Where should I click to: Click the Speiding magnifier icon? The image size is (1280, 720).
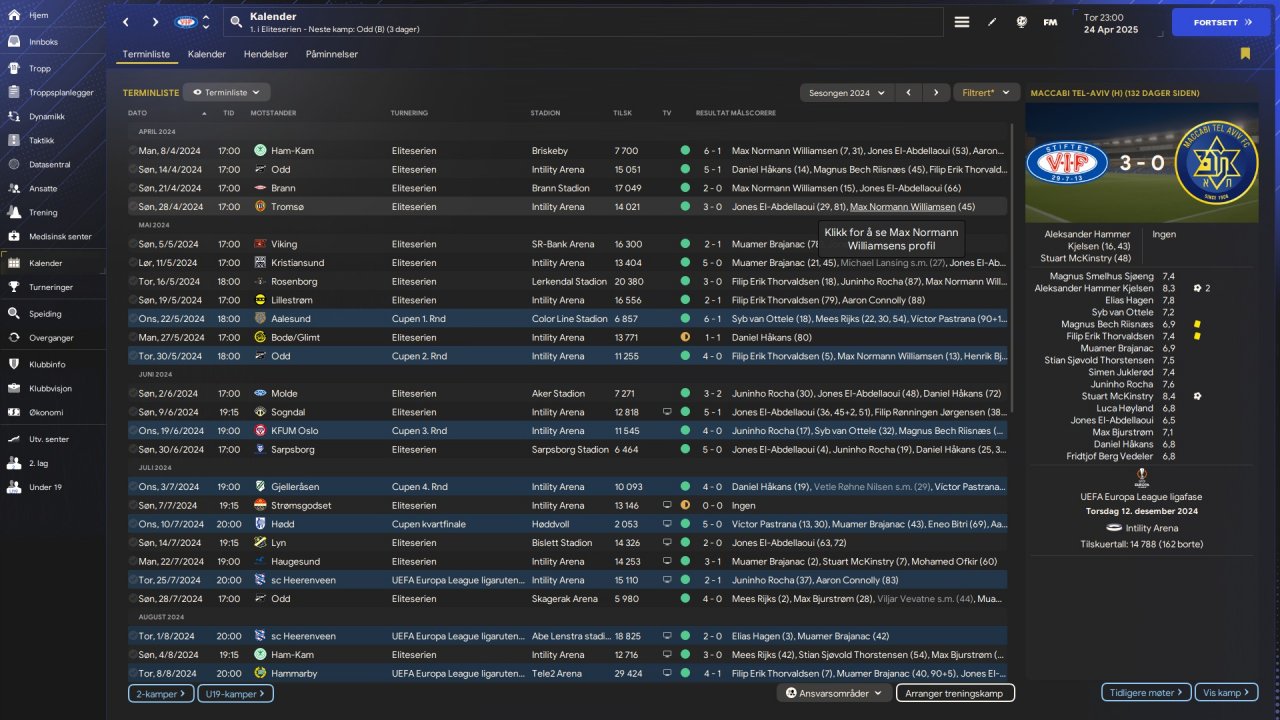14,313
